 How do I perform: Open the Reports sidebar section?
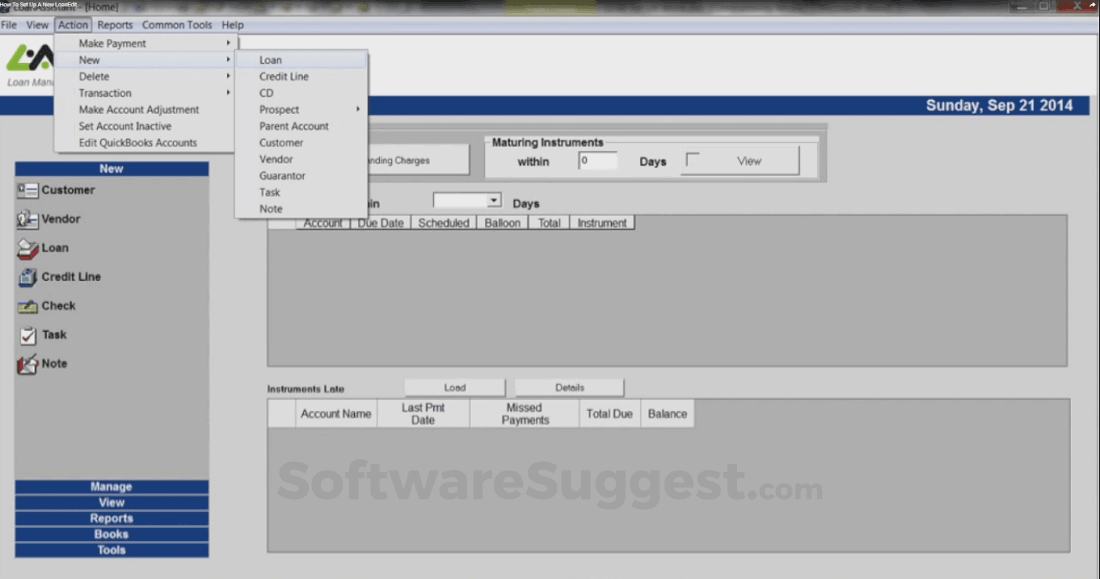112,518
